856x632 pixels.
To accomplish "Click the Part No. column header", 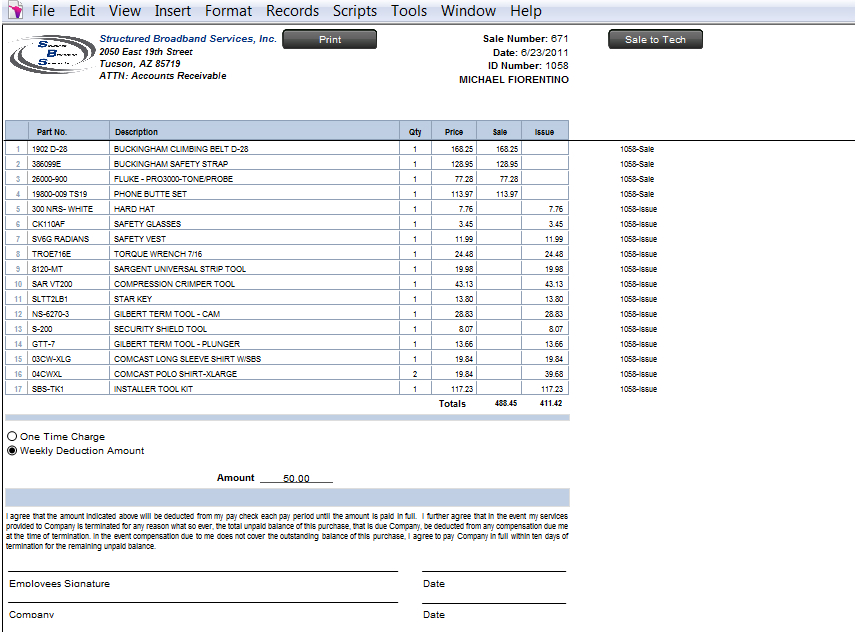I will click(52, 132).
